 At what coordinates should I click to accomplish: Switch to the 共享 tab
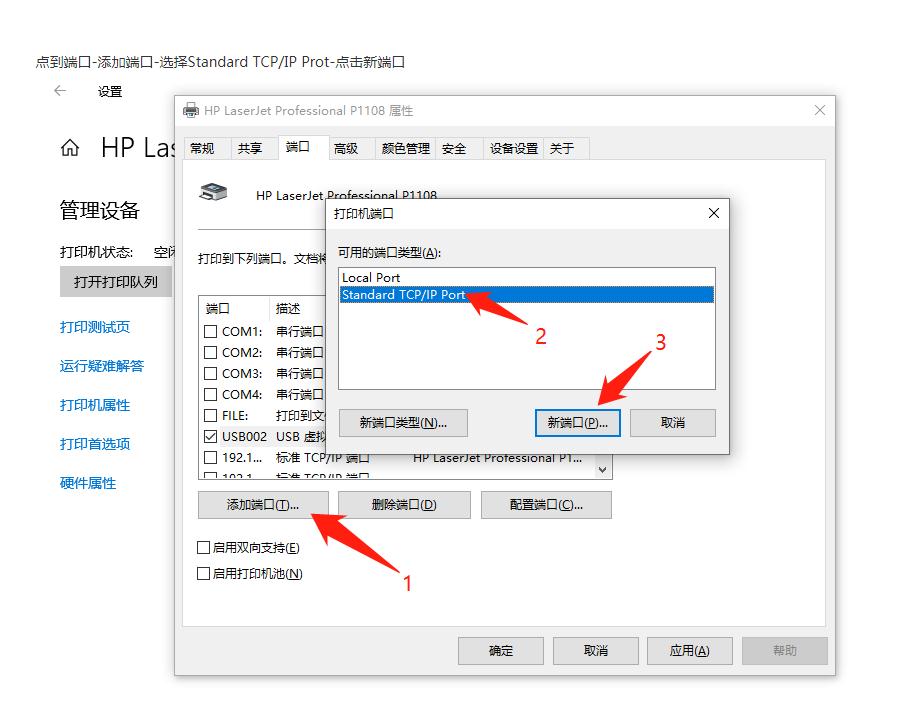[255, 148]
